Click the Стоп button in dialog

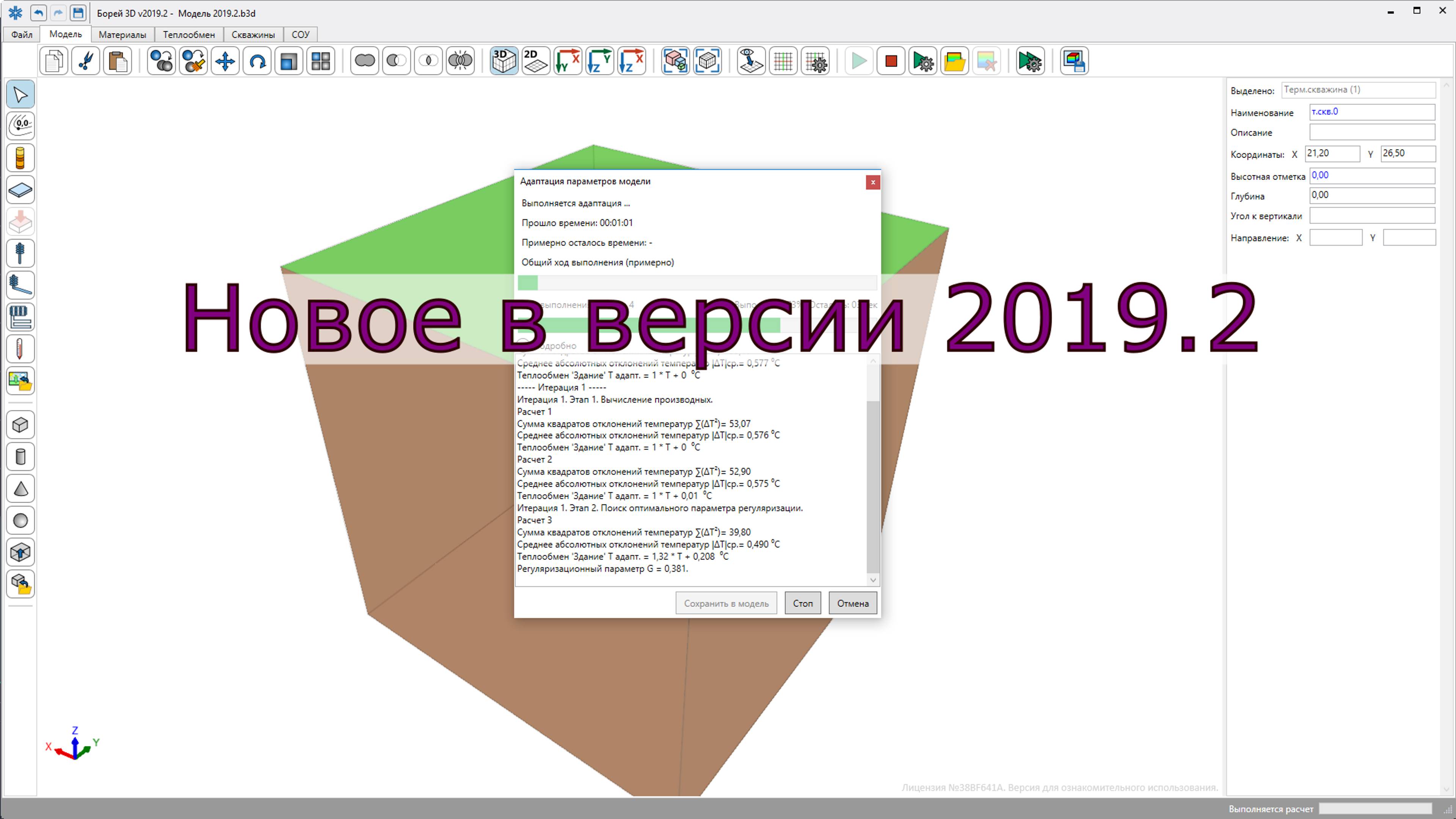tap(803, 603)
